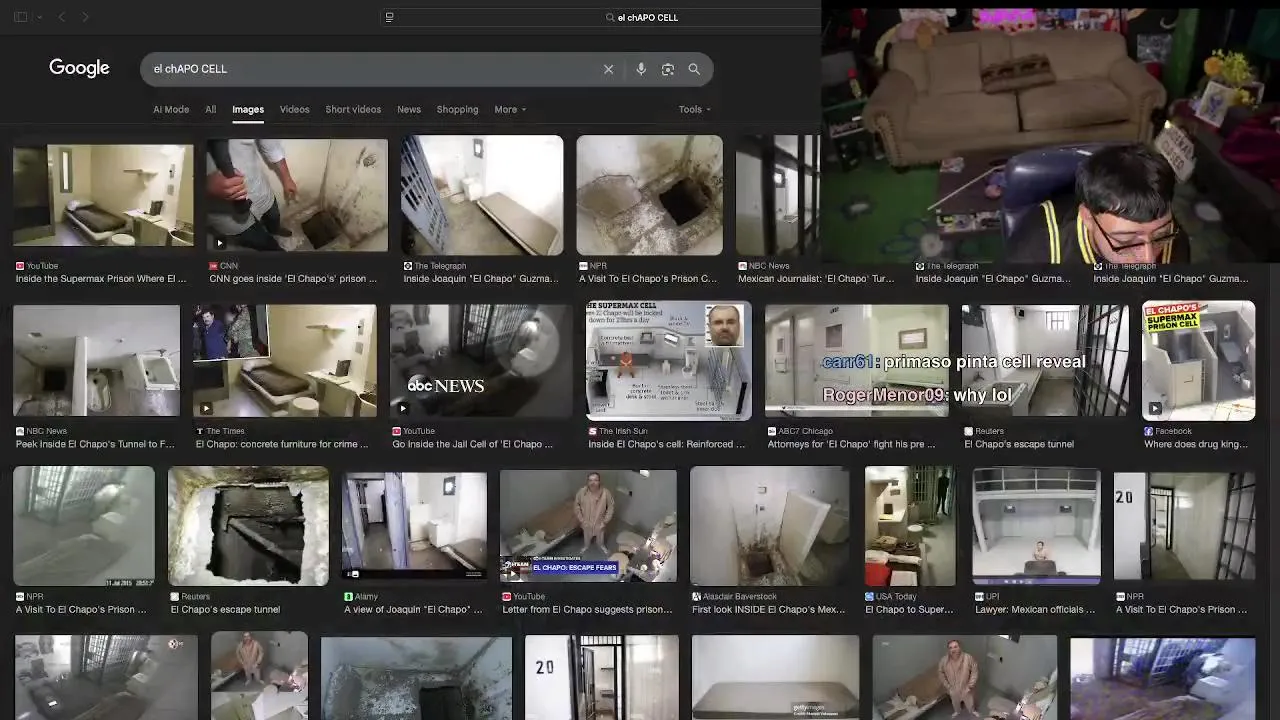Click 'Inside El Chapo's cell: Reinforced ...' link
The width and height of the screenshot is (1280, 720).
[667, 444]
